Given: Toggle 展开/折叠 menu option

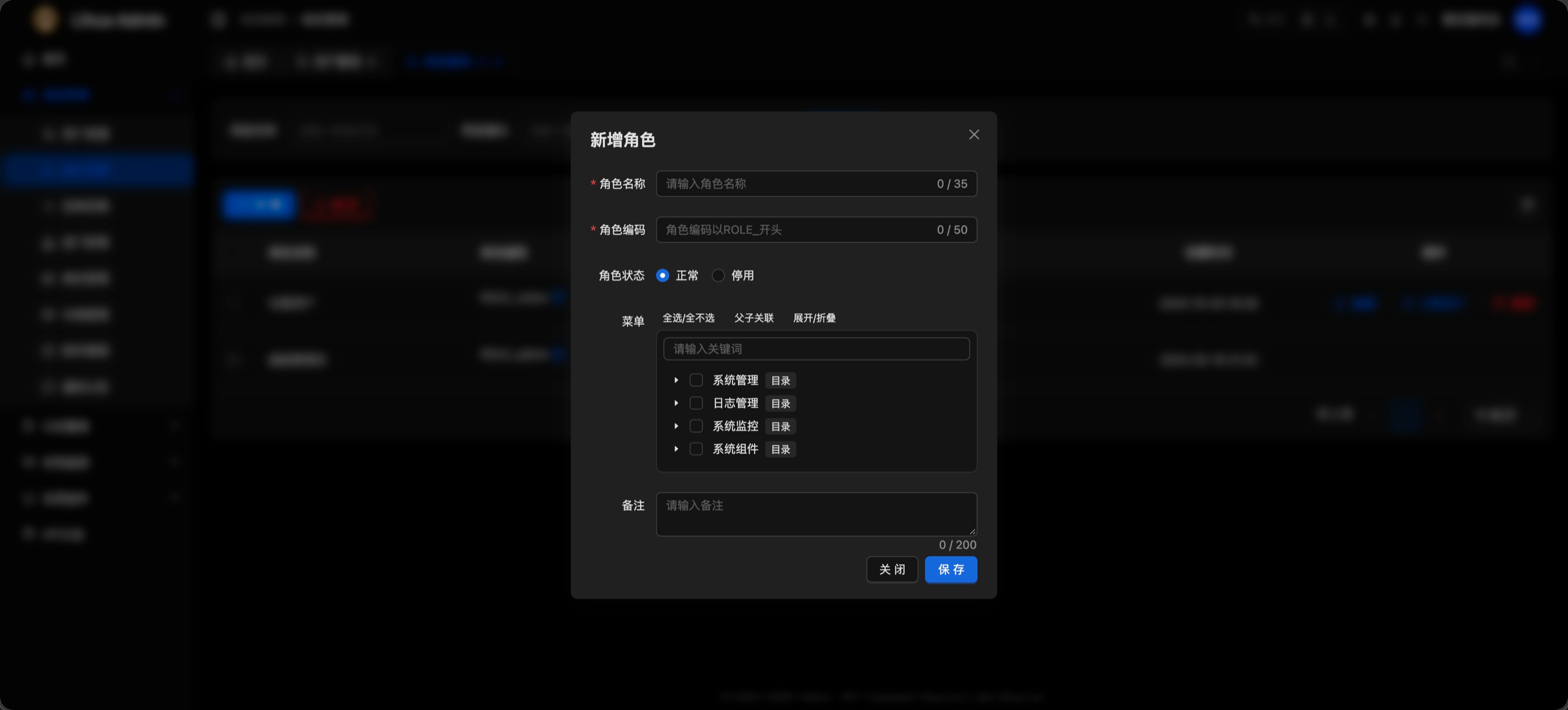Looking at the screenshot, I should point(814,318).
